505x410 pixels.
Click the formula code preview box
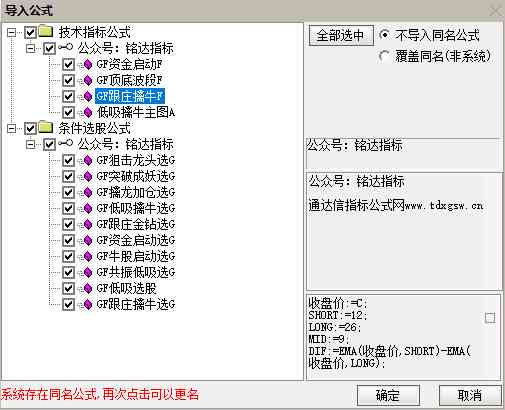click(x=404, y=336)
